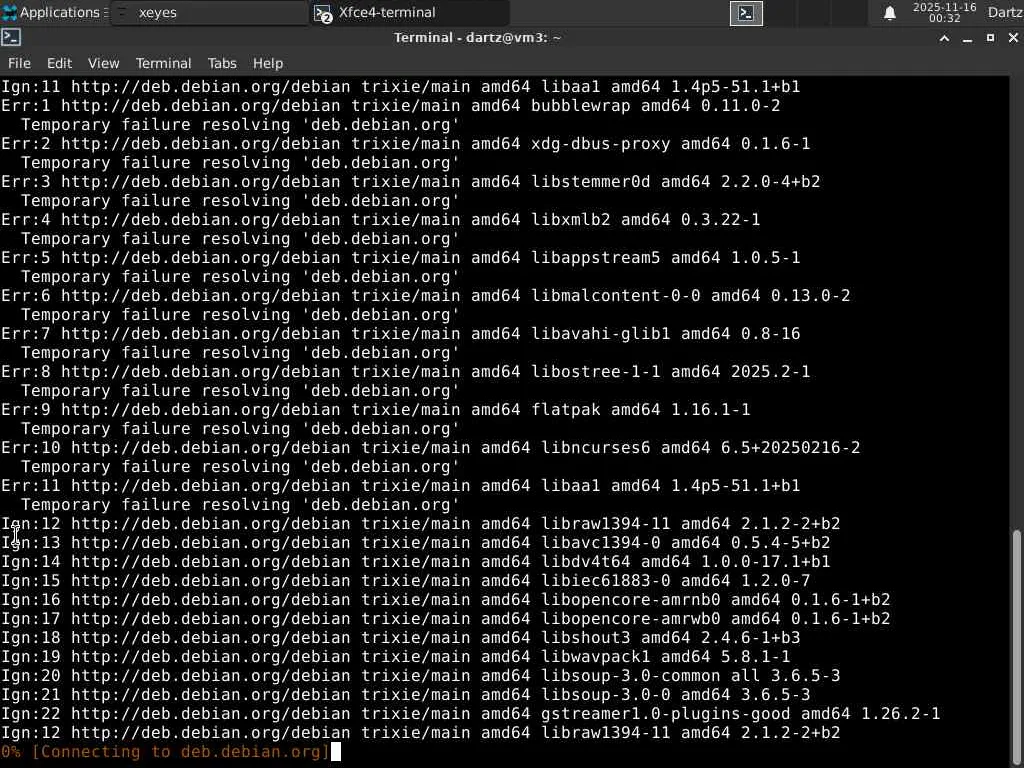Click the terminal window menu icon in the title bar
The image size is (1024, 768).
point(10,37)
